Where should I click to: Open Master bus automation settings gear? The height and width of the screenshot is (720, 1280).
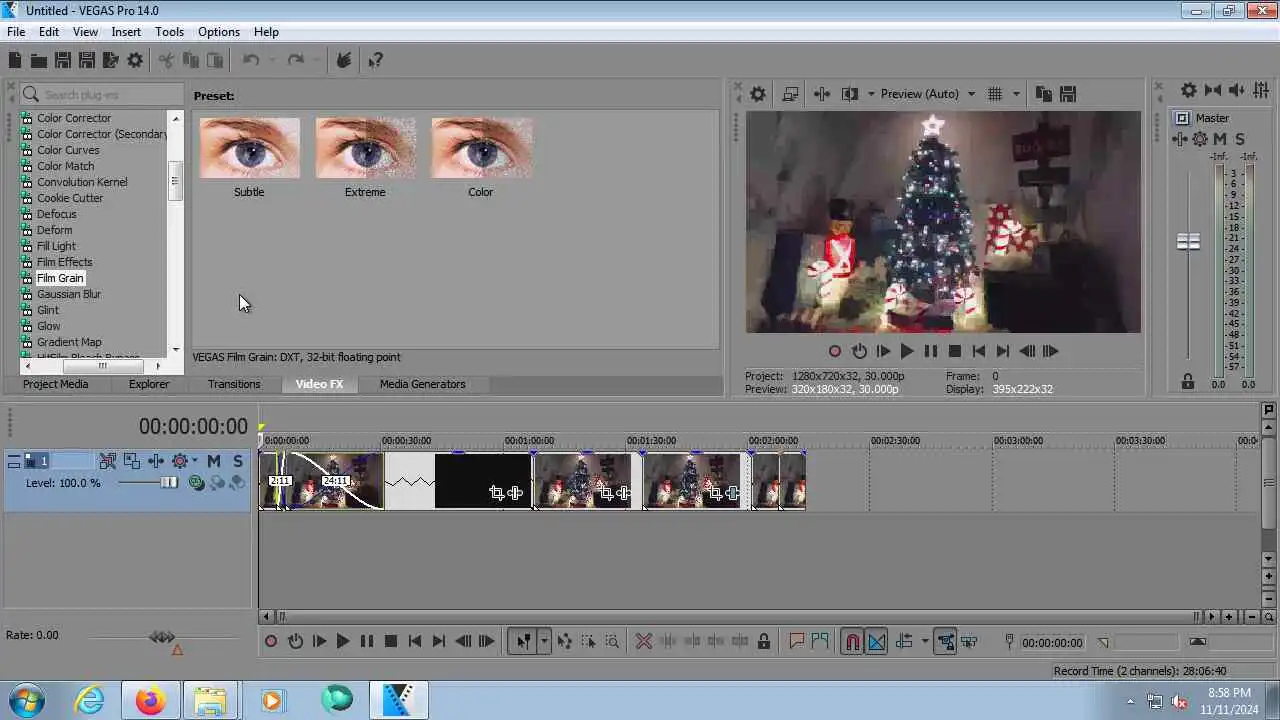pos(1200,139)
